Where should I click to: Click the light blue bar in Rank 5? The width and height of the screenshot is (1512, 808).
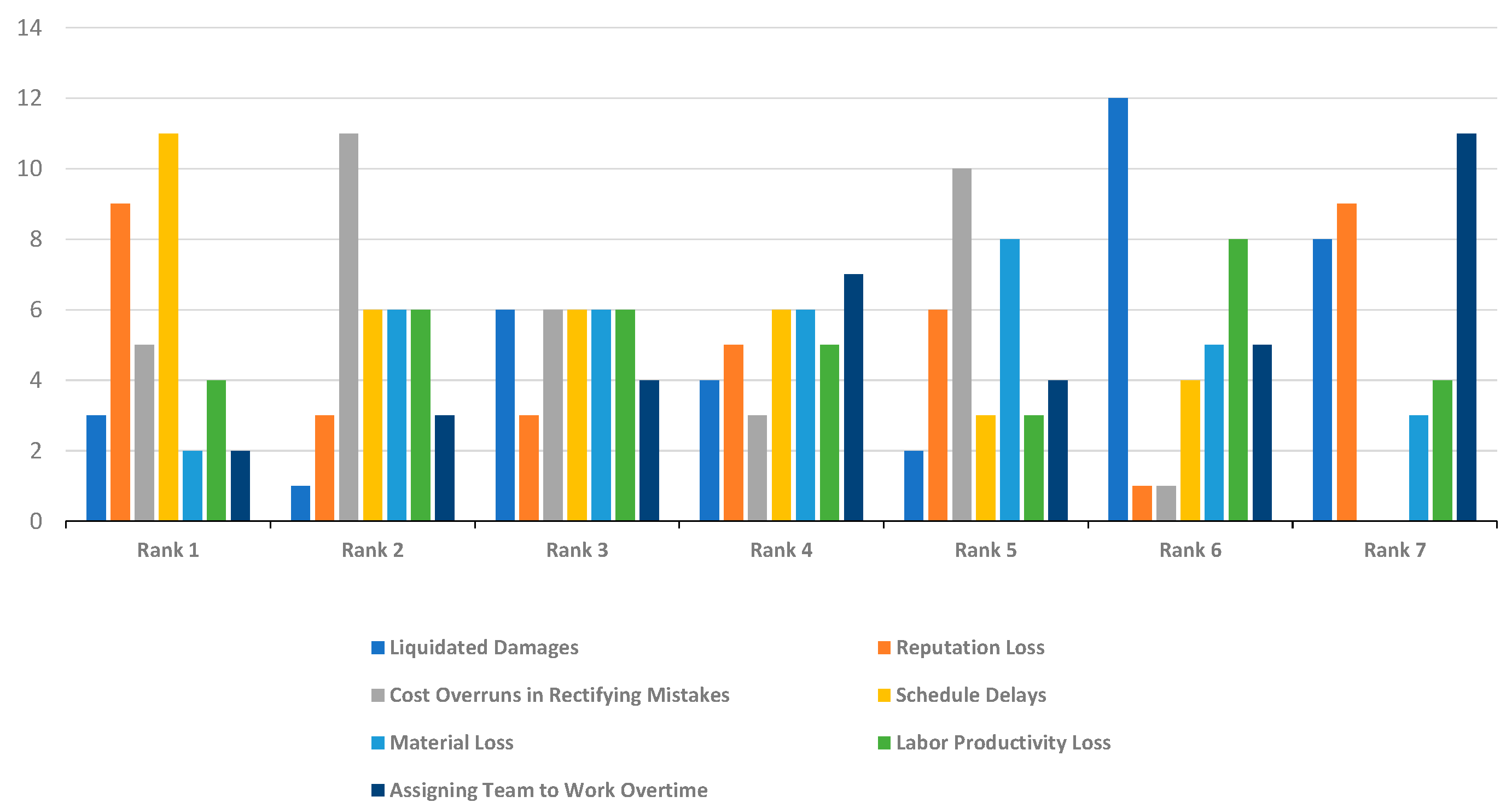click(x=1010, y=380)
